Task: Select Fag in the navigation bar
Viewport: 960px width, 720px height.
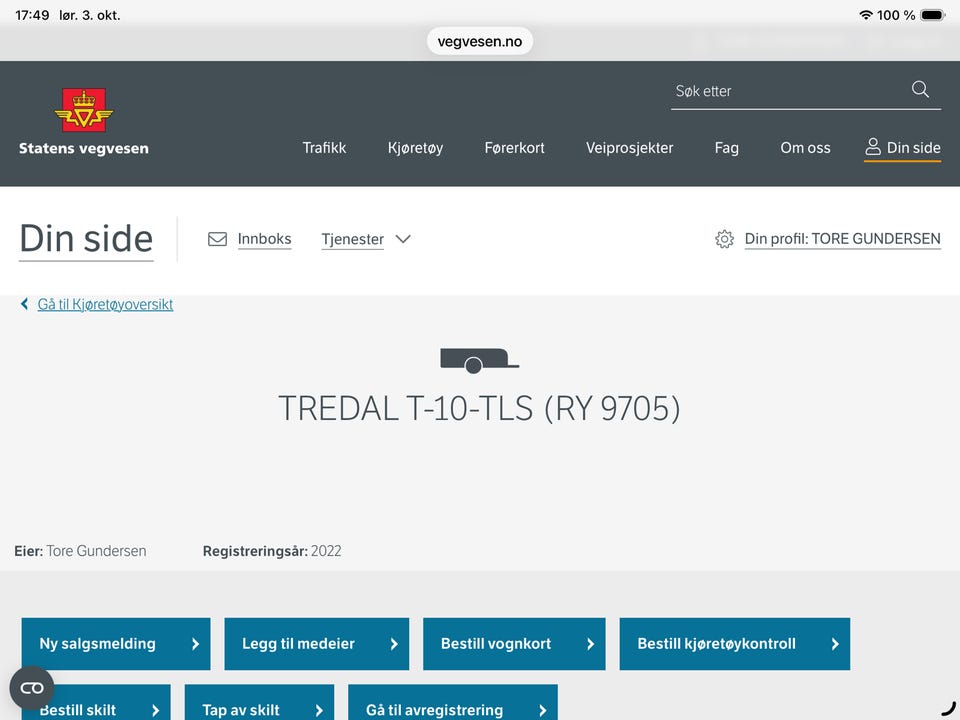Action: pyautogui.click(x=727, y=148)
